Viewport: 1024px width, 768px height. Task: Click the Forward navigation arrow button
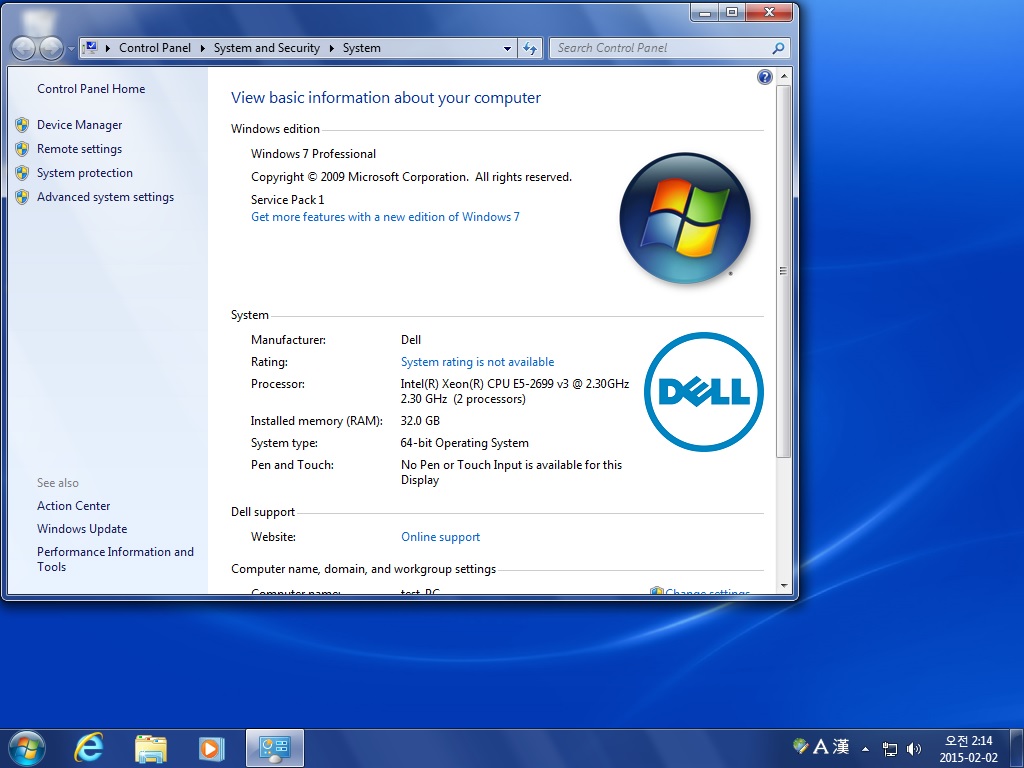click(x=51, y=48)
